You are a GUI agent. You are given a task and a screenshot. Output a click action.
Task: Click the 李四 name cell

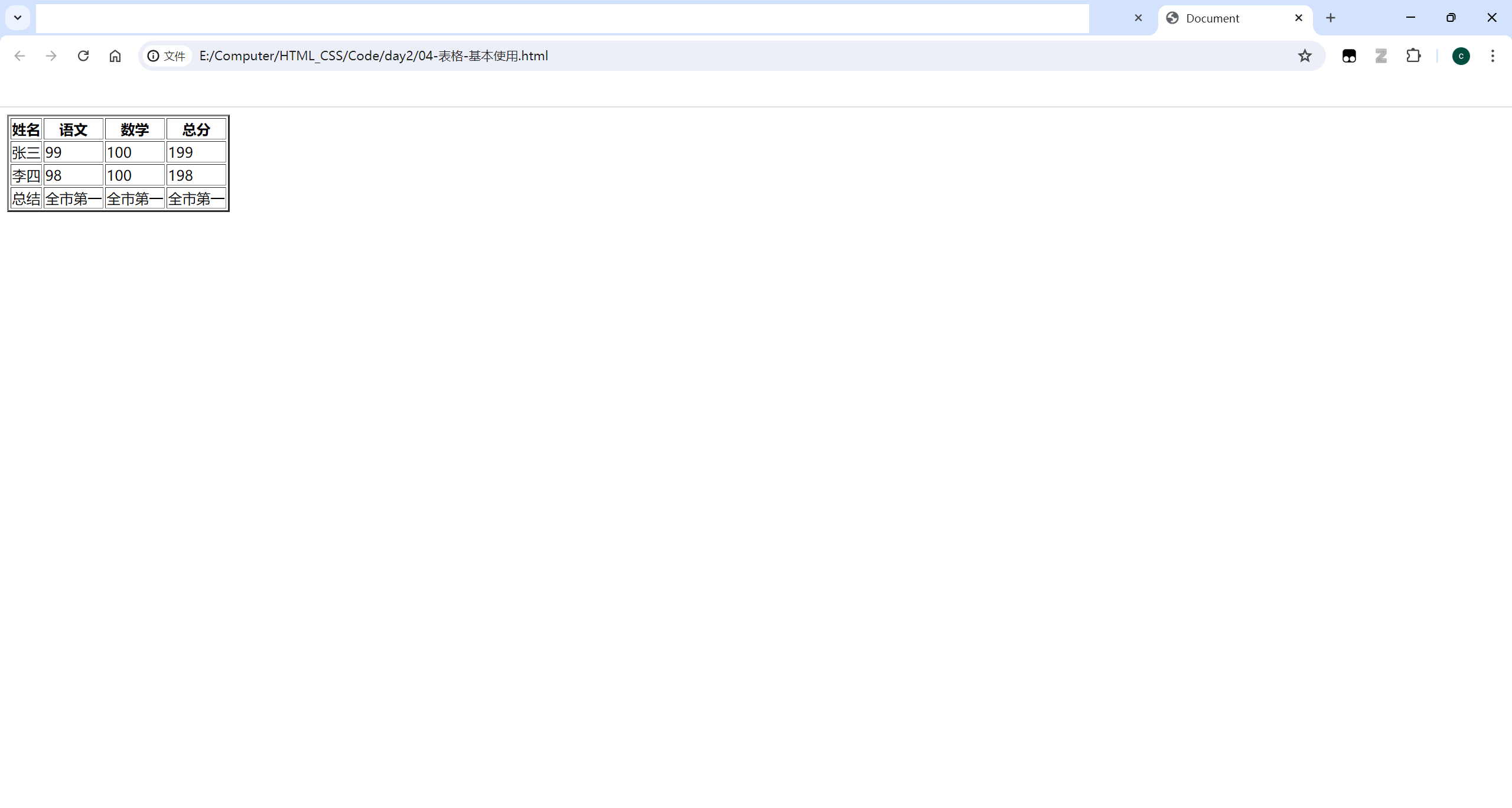coord(26,175)
